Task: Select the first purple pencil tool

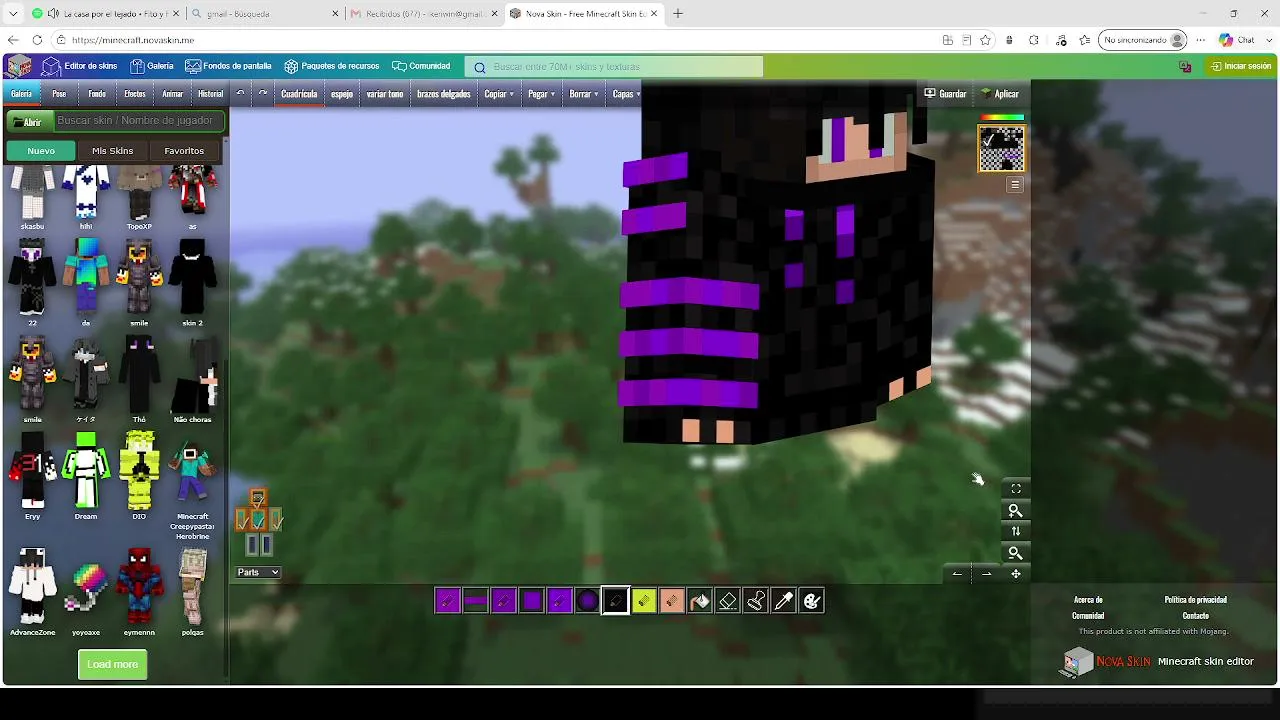Action: tap(448, 601)
